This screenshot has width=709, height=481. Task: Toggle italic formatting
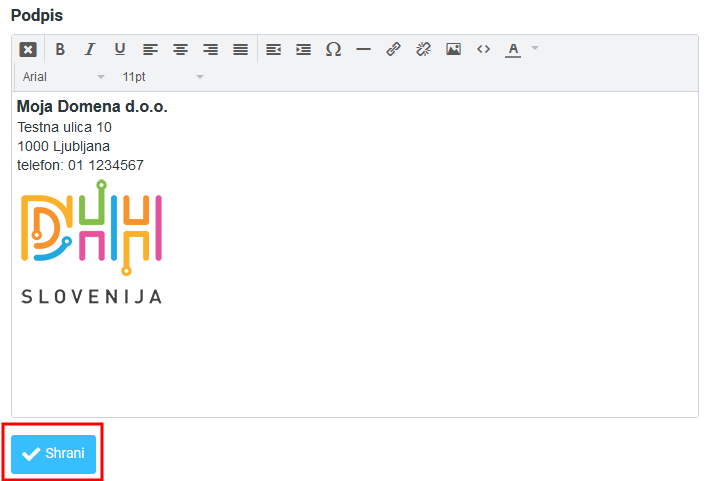[x=90, y=49]
